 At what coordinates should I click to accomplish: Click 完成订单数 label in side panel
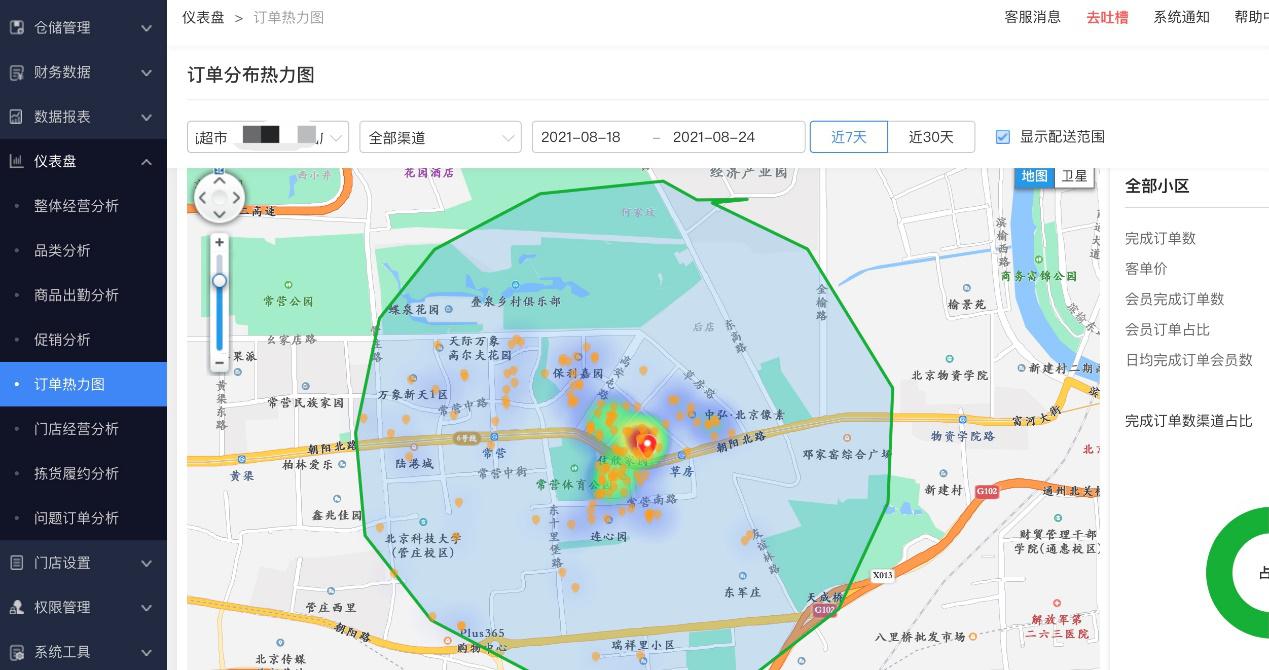tap(1160, 238)
